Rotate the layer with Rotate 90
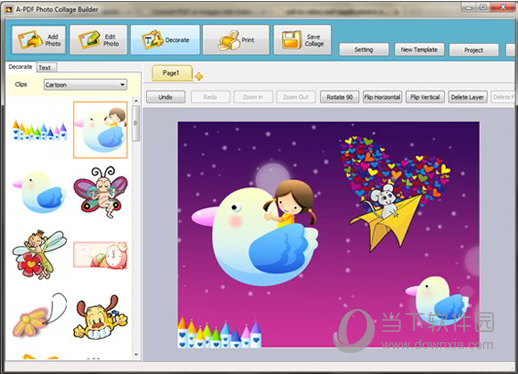The height and width of the screenshot is (374, 518). pyautogui.click(x=340, y=97)
